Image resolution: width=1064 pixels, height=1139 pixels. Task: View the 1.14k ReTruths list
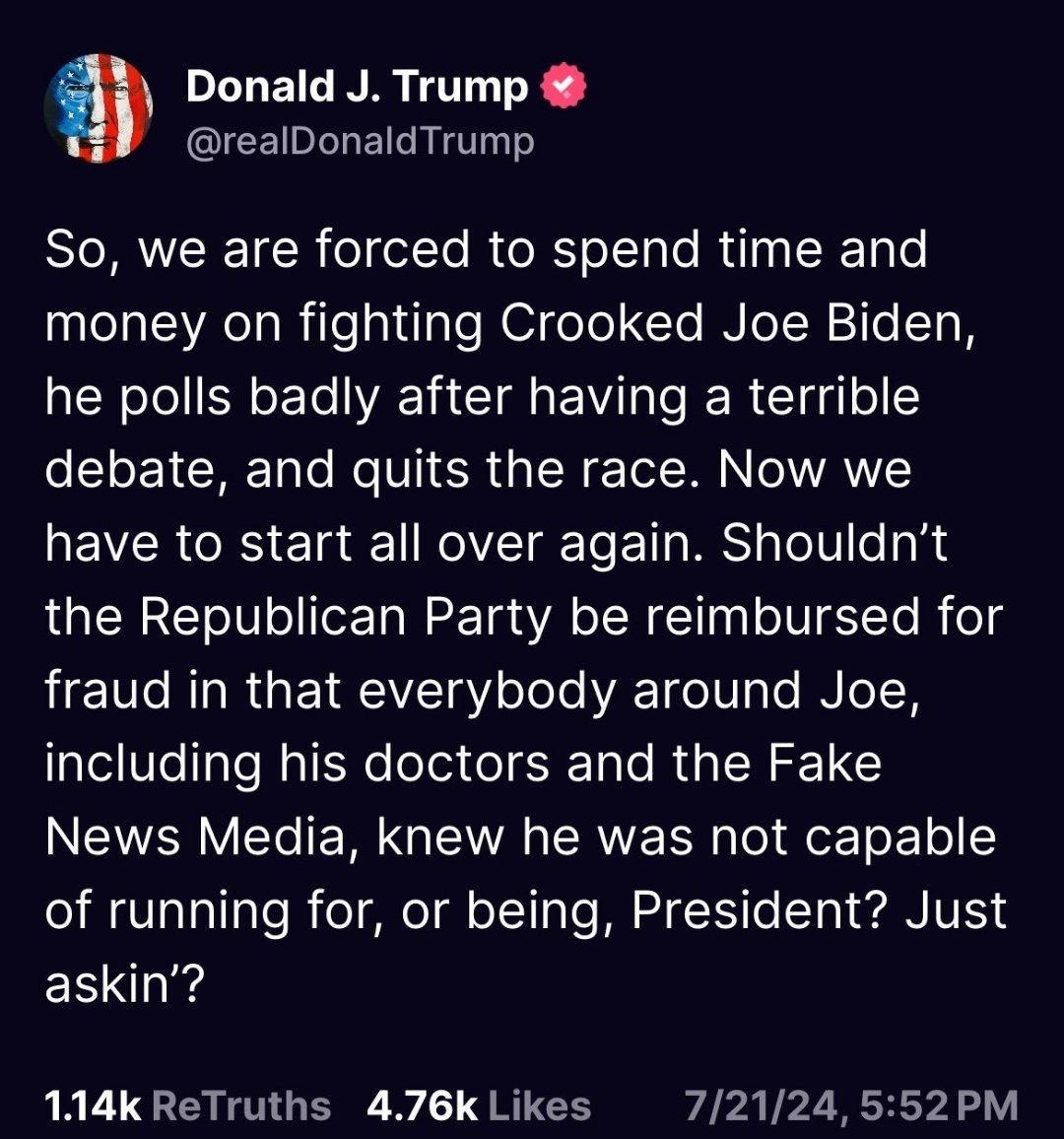188,1105
